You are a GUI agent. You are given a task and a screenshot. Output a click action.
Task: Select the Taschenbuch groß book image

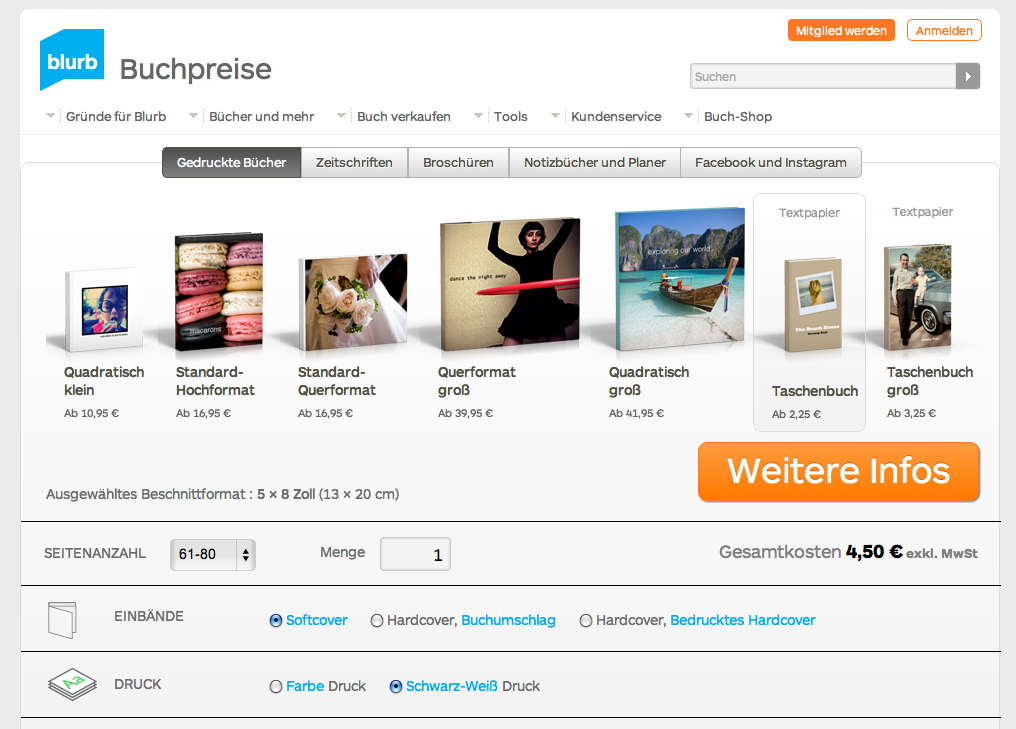[x=918, y=297]
